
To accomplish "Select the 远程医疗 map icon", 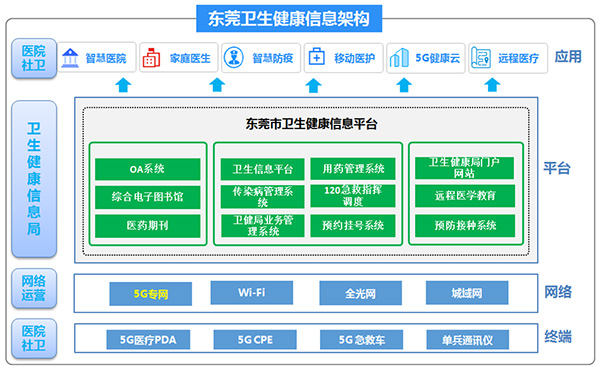I will [481, 58].
